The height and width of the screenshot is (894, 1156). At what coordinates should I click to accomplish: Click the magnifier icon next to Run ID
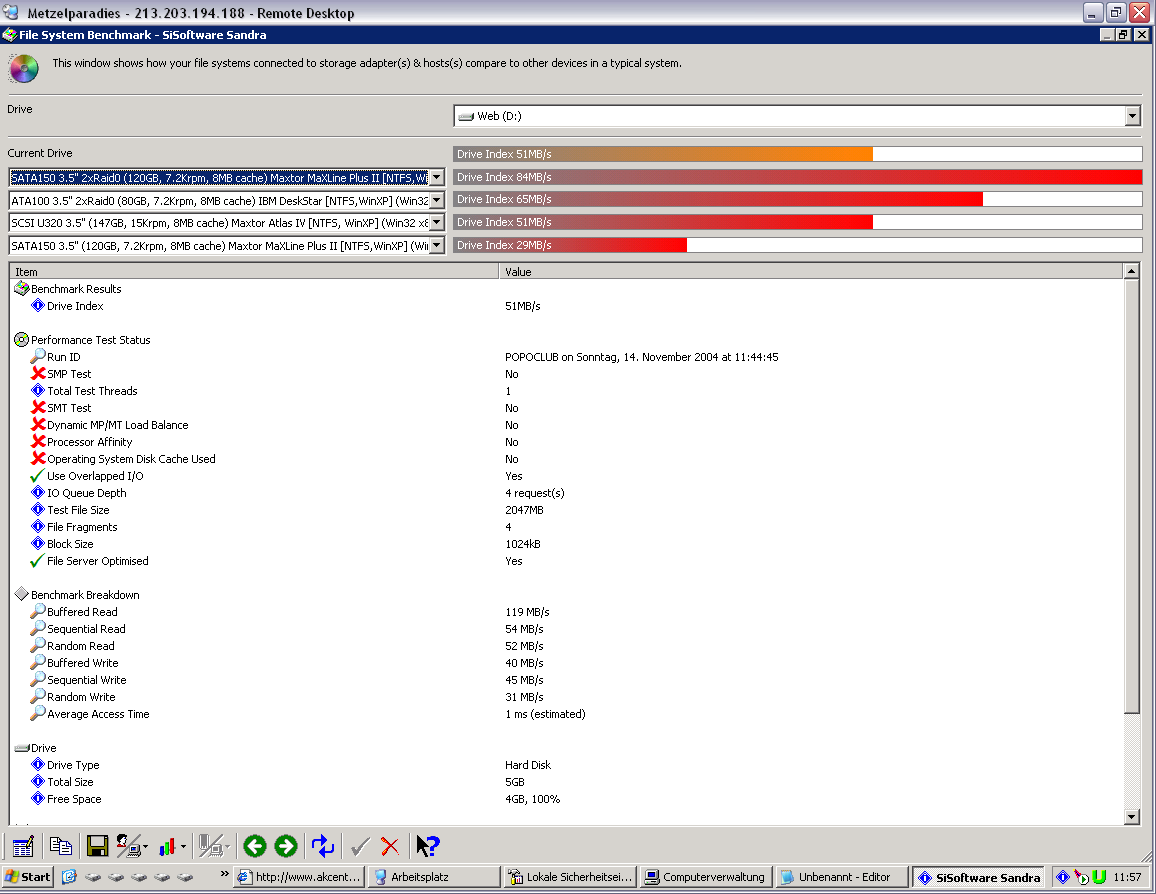pos(38,356)
